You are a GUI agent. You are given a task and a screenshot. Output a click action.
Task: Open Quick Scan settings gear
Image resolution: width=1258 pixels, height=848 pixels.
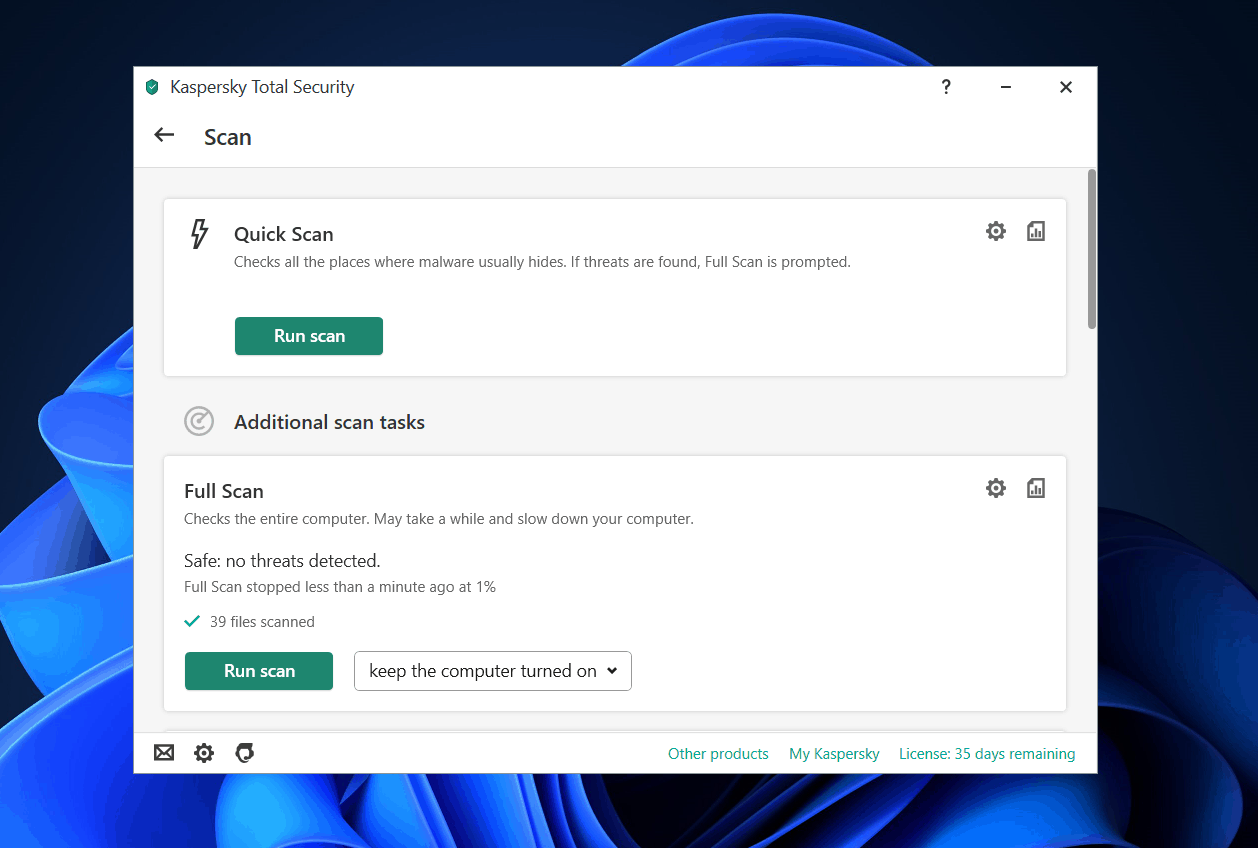pos(995,232)
